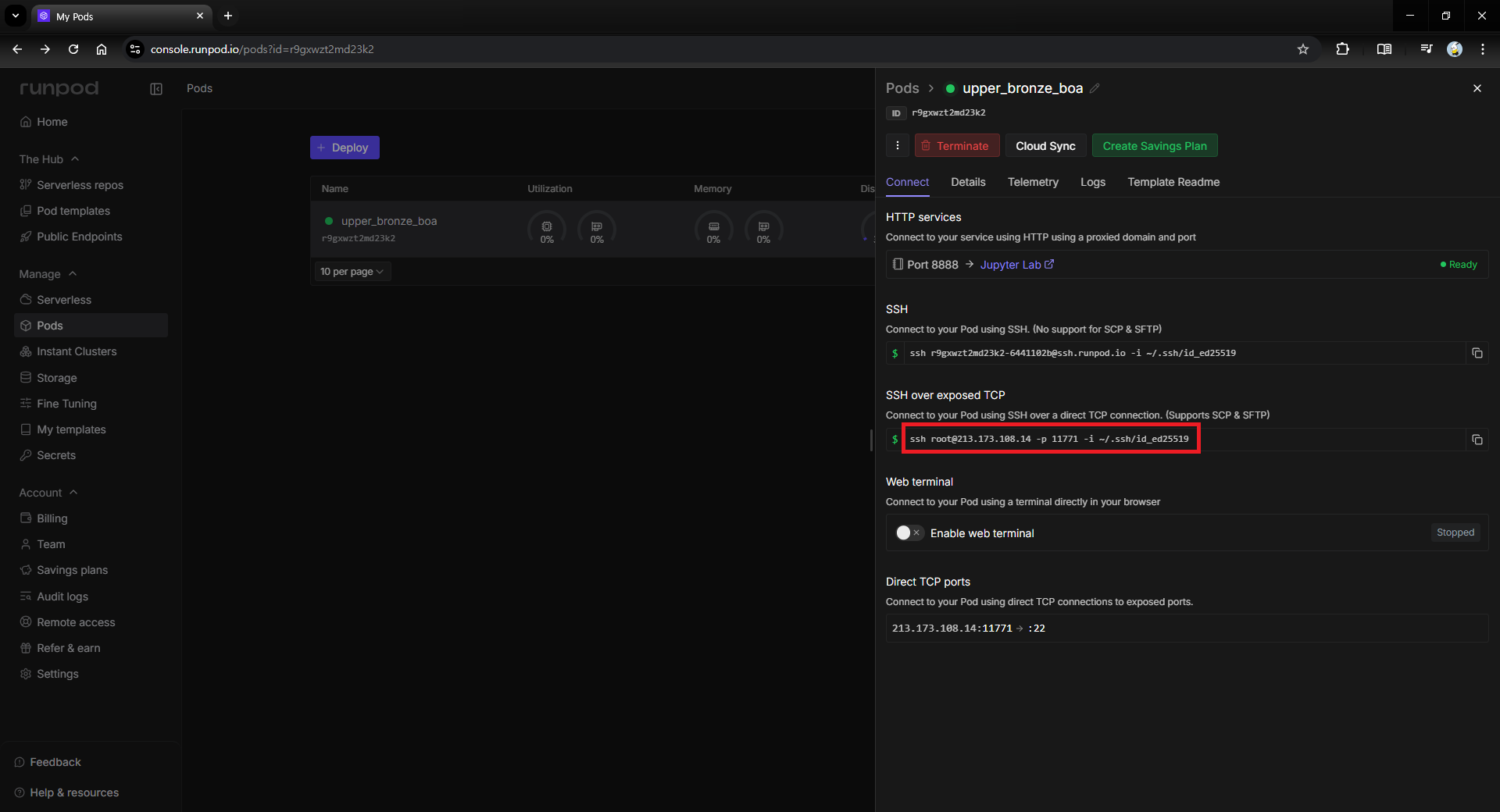Select the upper_bronze_boa pod row
The height and width of the screenshot is (812, 1500).
coord(592,229)
